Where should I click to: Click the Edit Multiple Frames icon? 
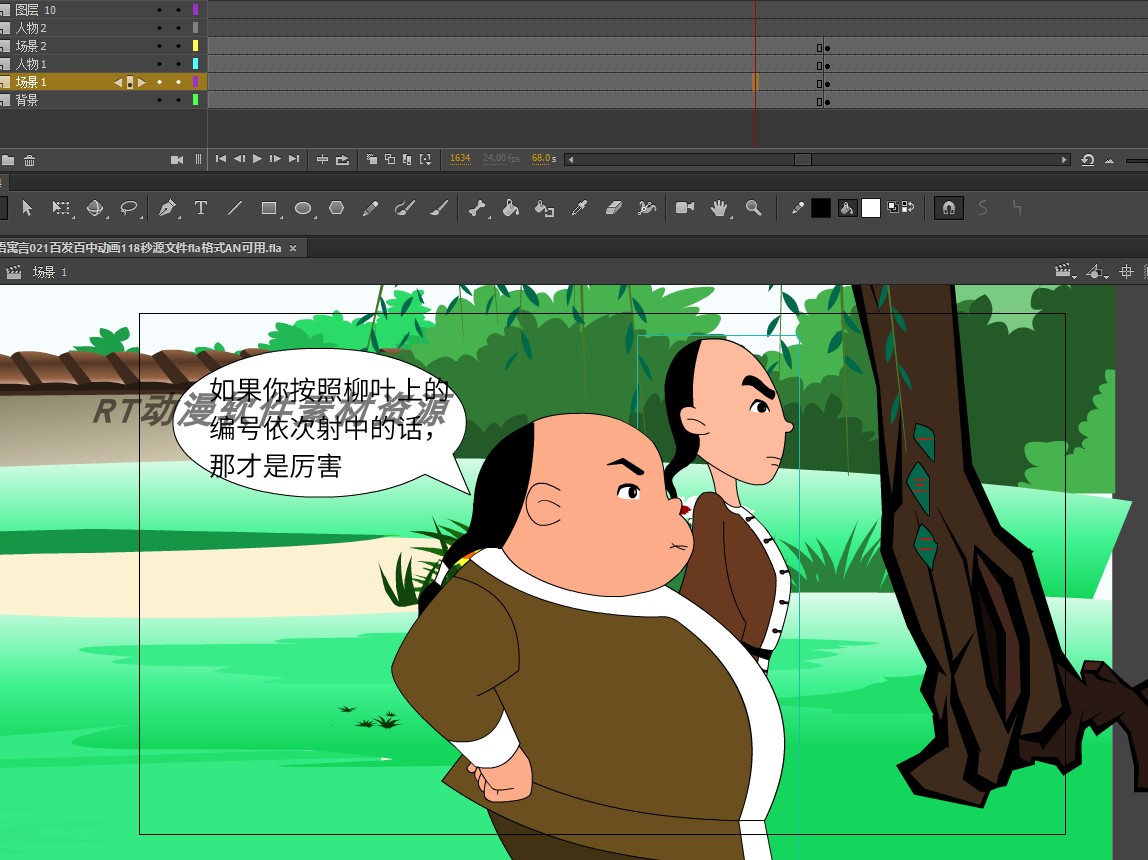coord(407,159)
